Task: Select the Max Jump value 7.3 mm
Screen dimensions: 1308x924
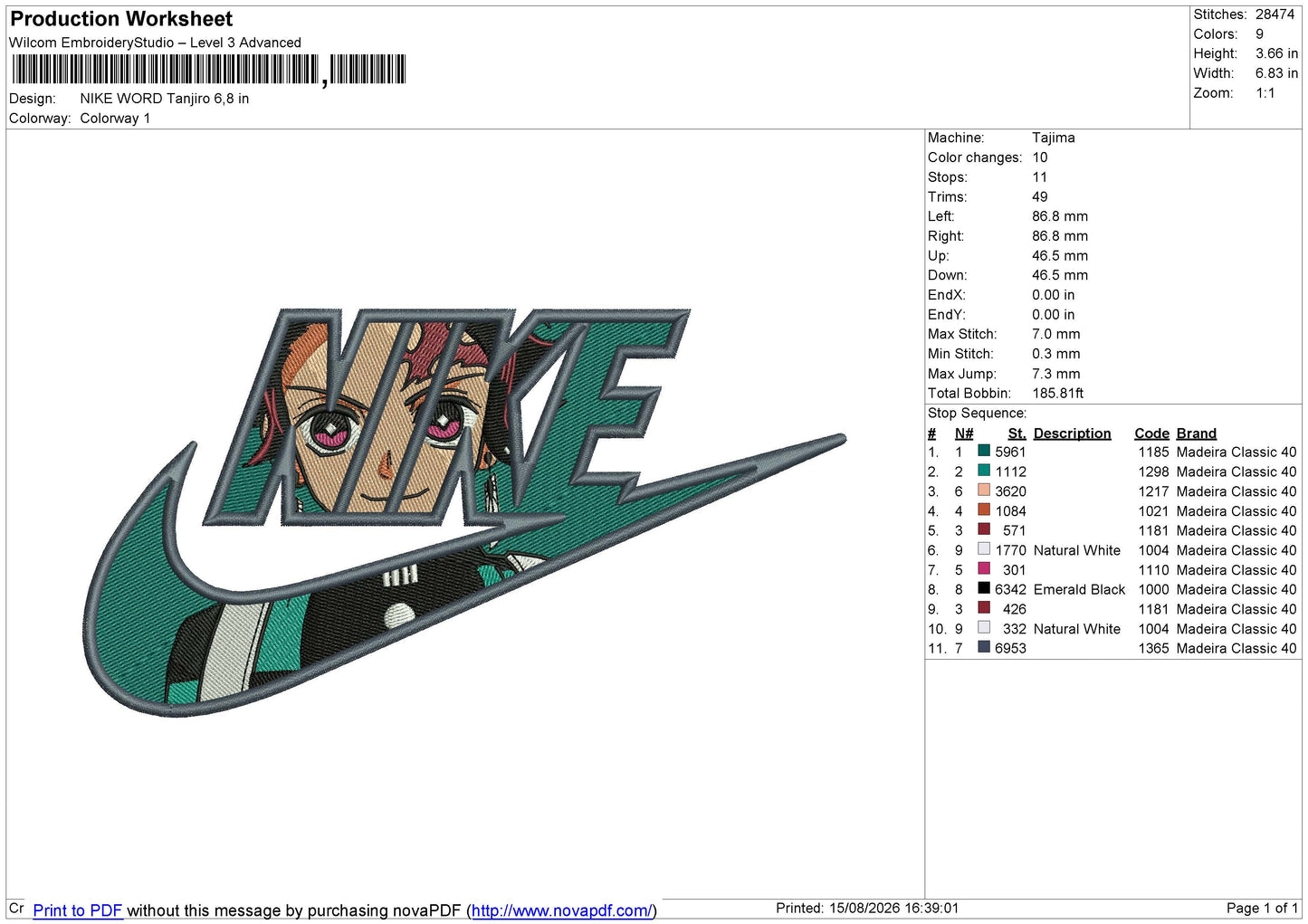Action: (1055, 374)
